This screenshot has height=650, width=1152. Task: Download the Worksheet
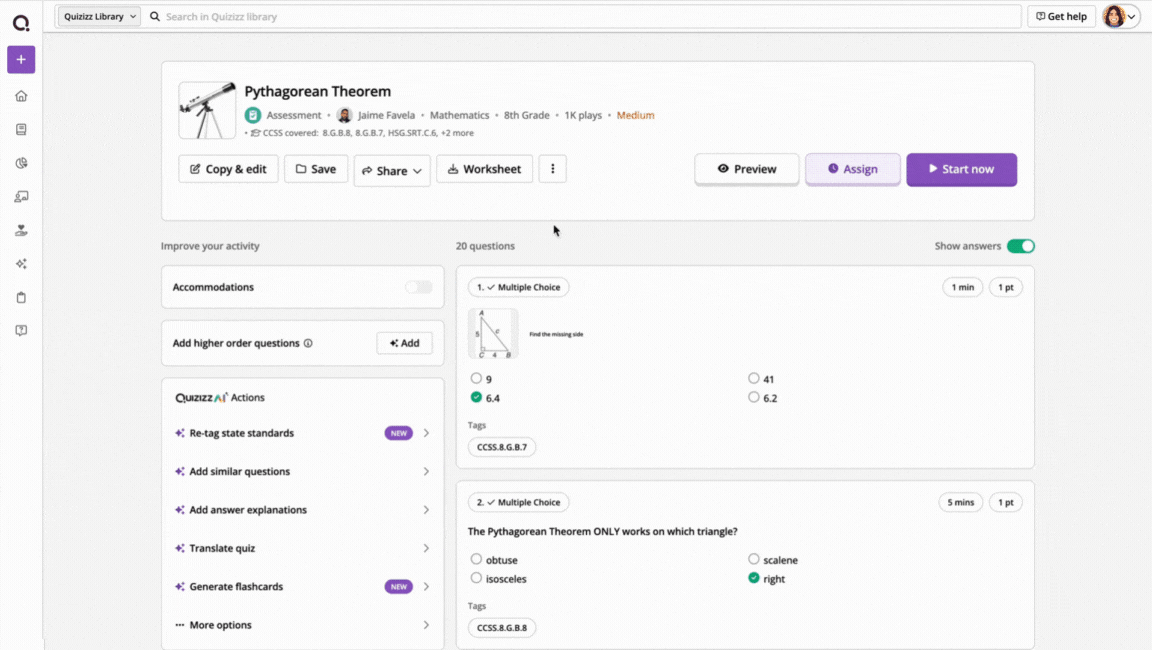coord(484,169)
